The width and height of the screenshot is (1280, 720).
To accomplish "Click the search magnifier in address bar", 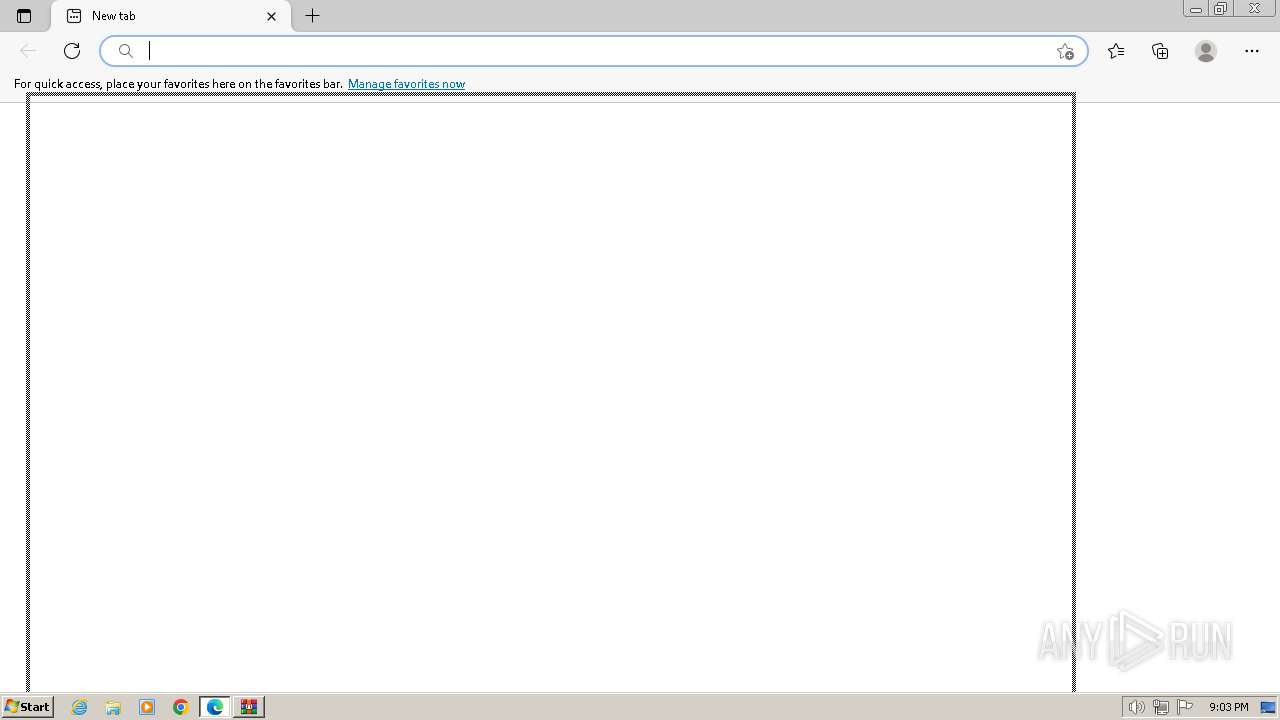I will [126, 51].
